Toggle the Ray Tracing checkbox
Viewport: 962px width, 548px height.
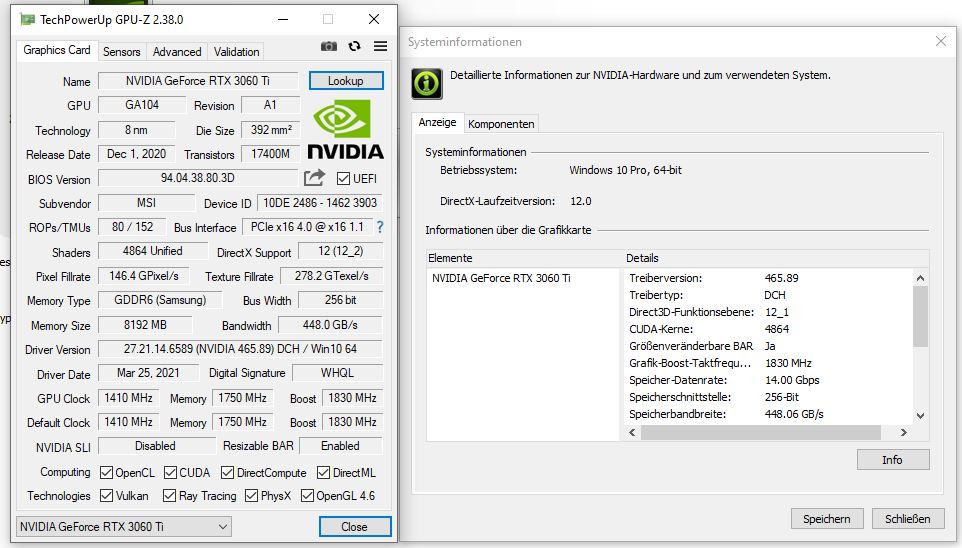point(169,495)
